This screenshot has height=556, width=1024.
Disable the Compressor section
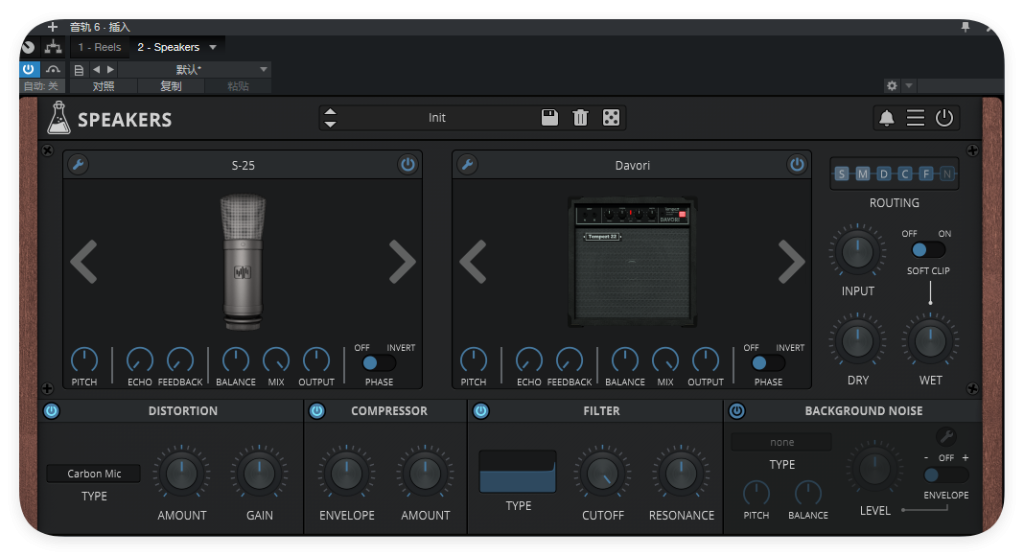pyautogui.click(x=317, y=411)
